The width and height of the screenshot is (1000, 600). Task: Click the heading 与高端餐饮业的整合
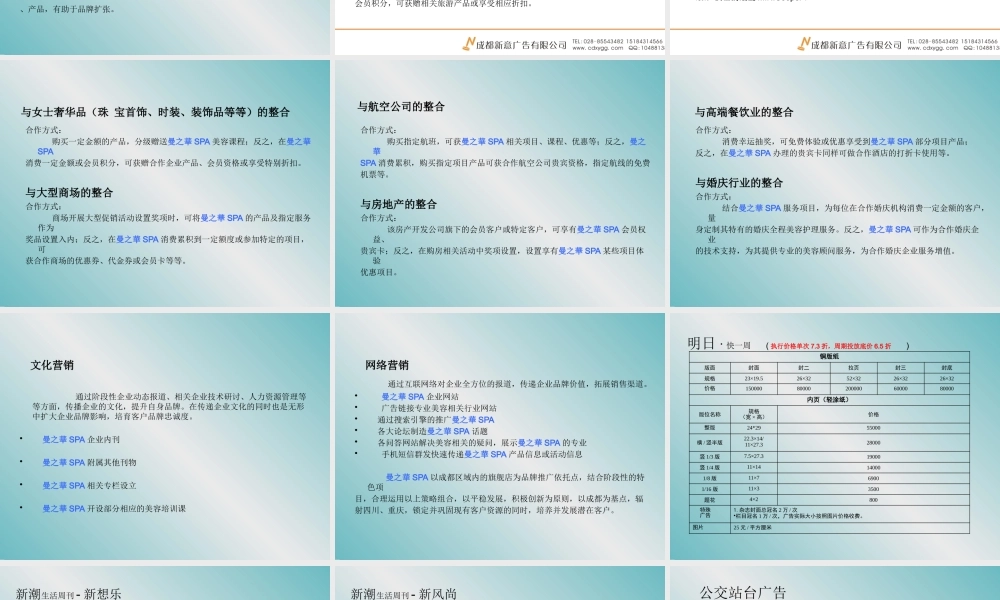coord(744,112)
